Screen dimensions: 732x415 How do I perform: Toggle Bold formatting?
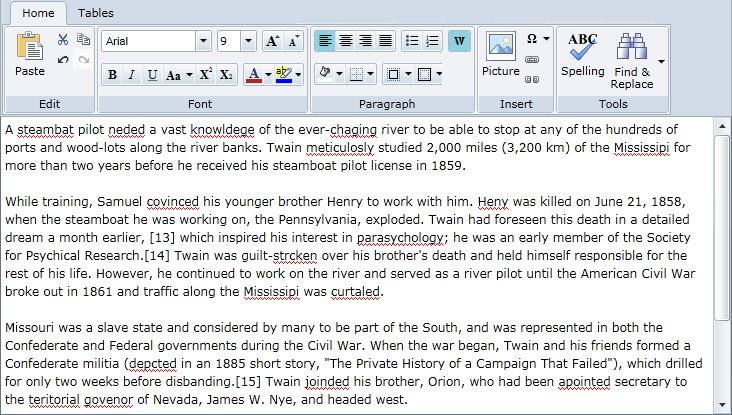pyautogui.click(x=112, y=75)
